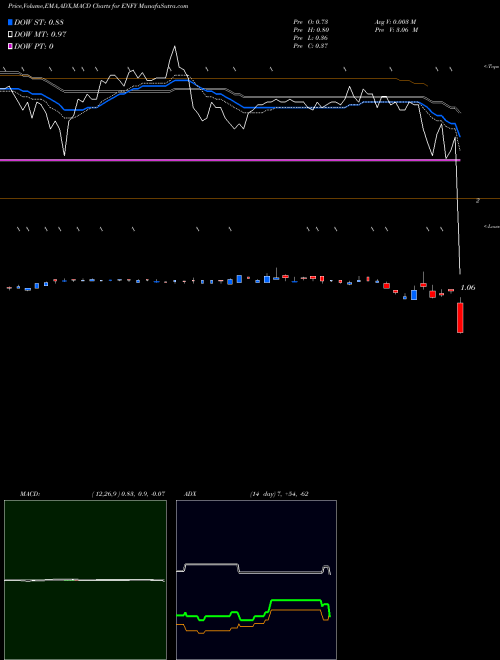Click the 'ADX' panel heading
This screenshot has width=500, height=660.
click(190, 494)
